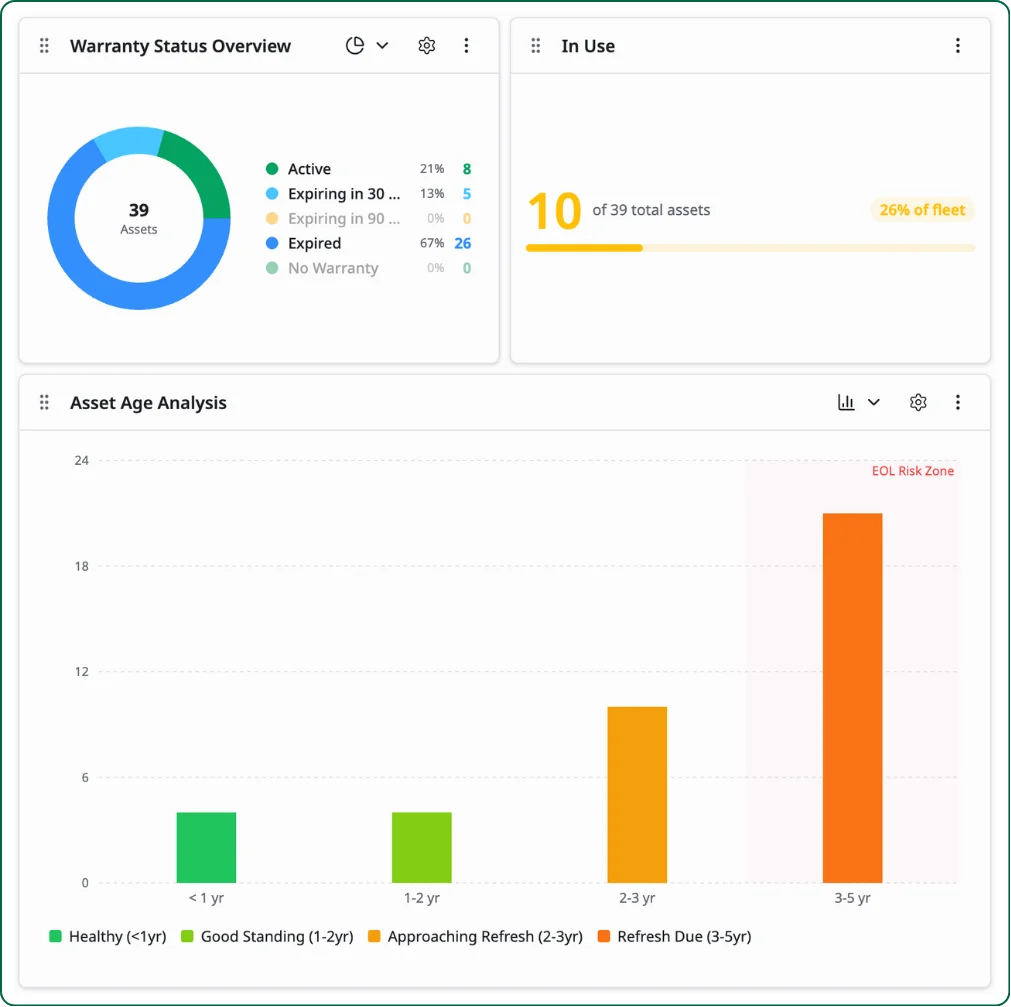The width and height of the screenshot is (1011, 1007).
Task: Click the bar chart type icon in Asset Age Analysis
Action: 846,402
